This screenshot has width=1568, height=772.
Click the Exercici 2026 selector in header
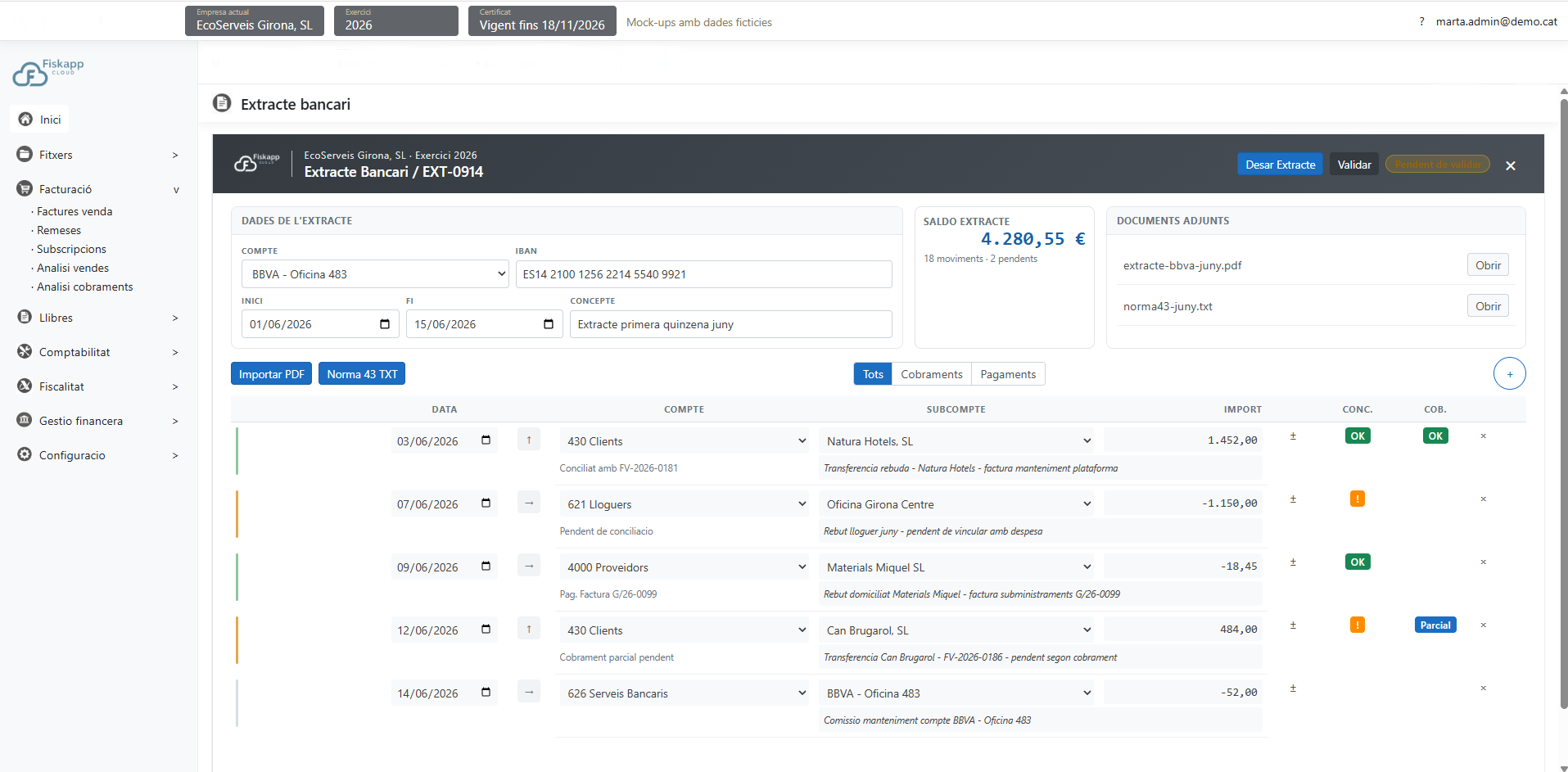click(396, 20)
